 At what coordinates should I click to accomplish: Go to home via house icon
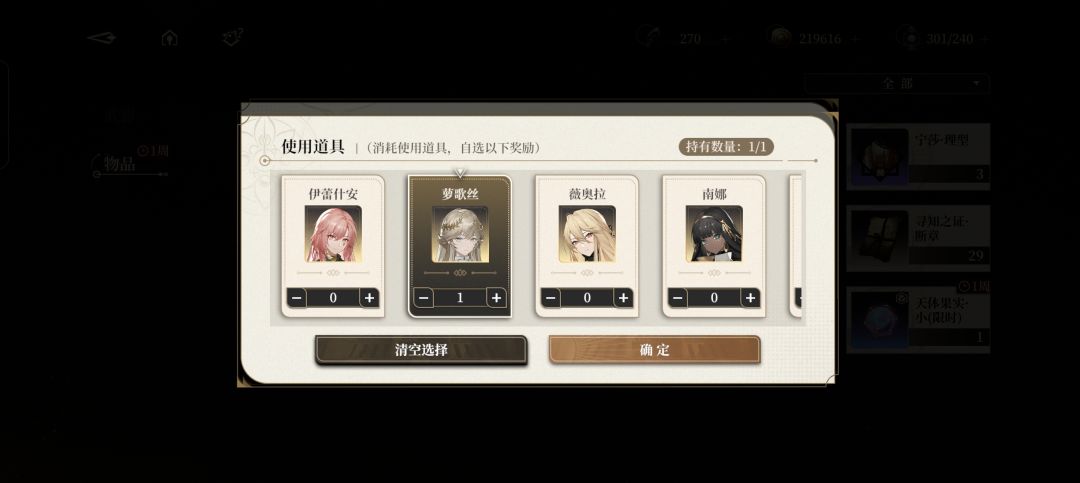pyautogui.click(x=169, y=38)
